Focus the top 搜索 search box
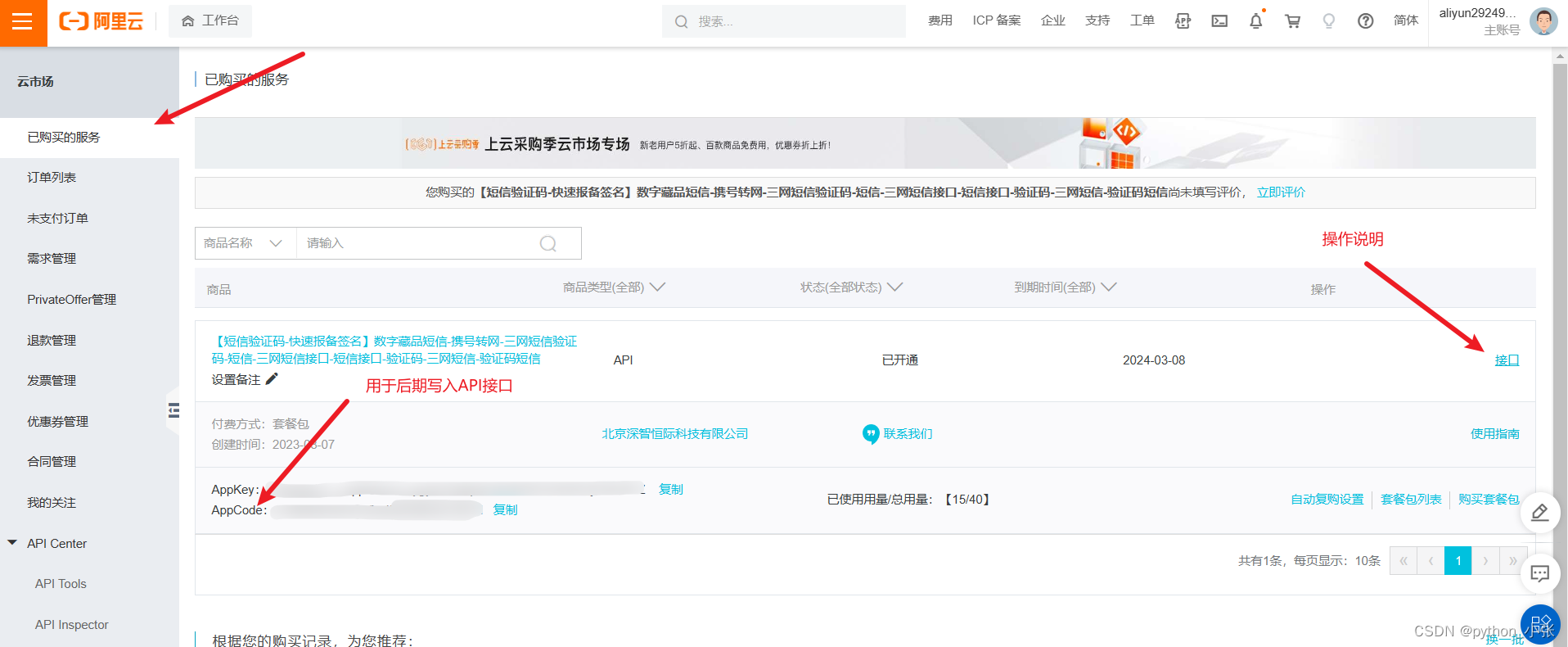Viewport: 1568px width, 647px height. [x=784, y=21]
